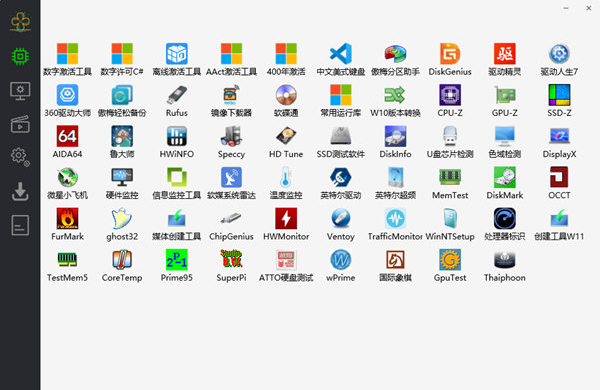The width and height of the screenshot is (603, 390).
Task: Open ChipGenius
Action: pyautogui.click(x=231, y=224)
